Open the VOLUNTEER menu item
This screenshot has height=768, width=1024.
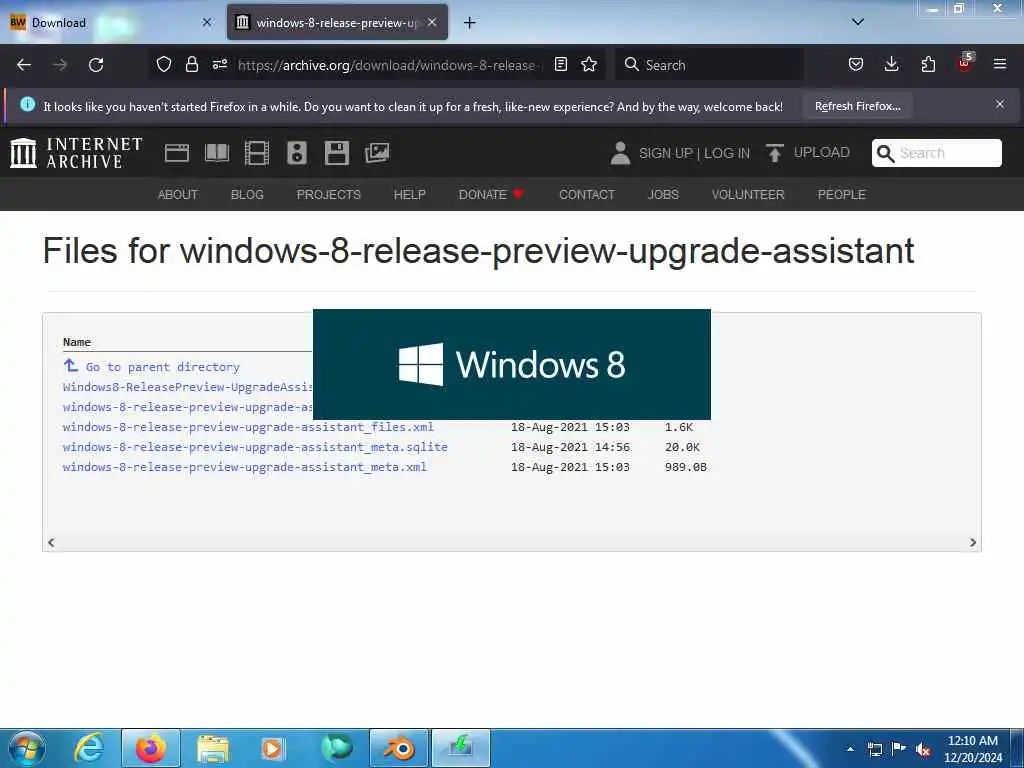point(748,195)
